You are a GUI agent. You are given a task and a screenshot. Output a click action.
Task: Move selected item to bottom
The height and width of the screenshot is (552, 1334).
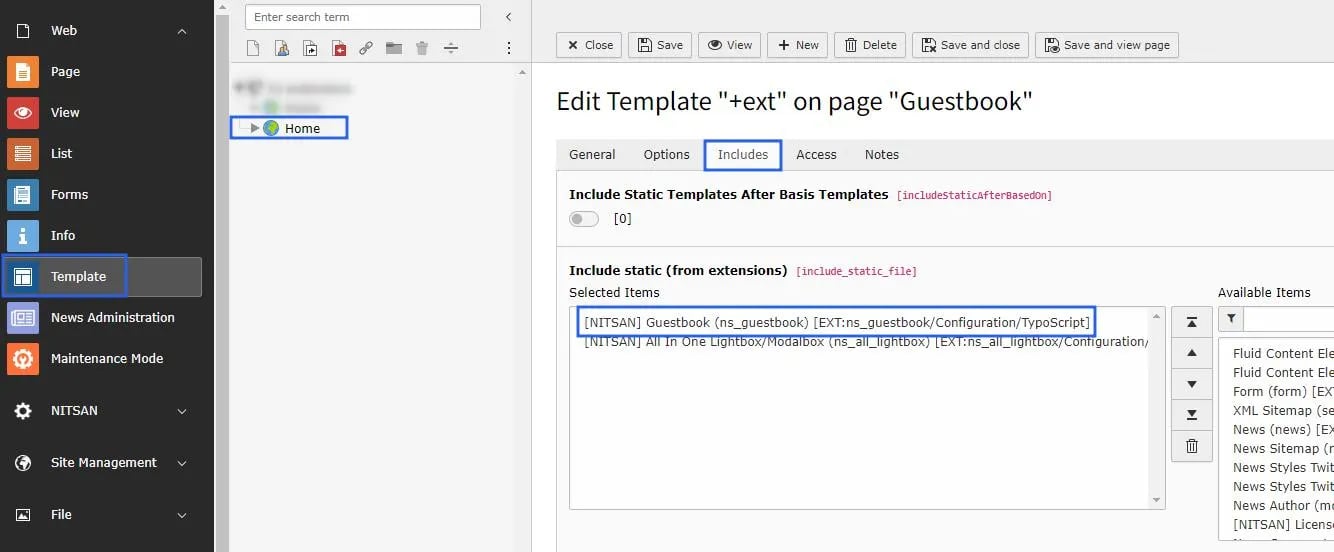pyautogui.click(x=1191, y=415)
